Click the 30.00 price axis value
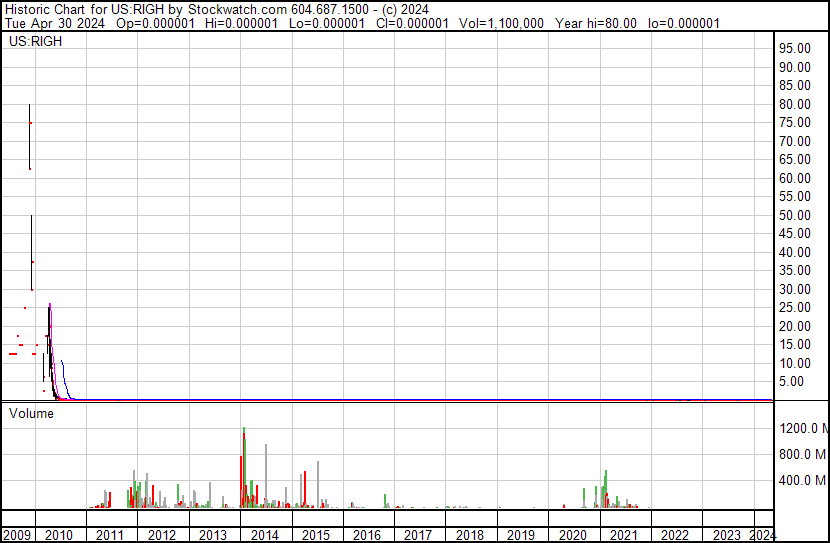 click(x=795, y=289)
